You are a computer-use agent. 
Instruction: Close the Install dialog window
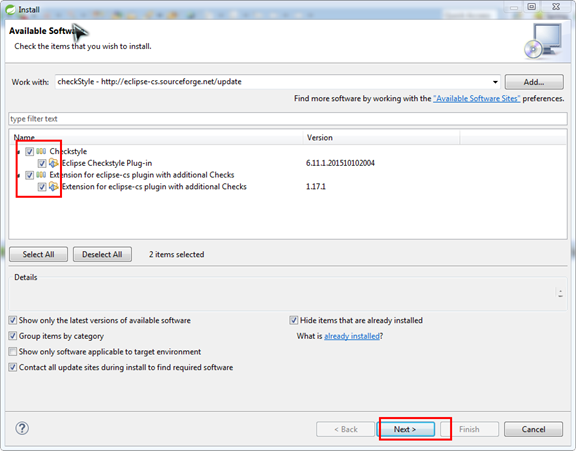(x=556, y=7)
